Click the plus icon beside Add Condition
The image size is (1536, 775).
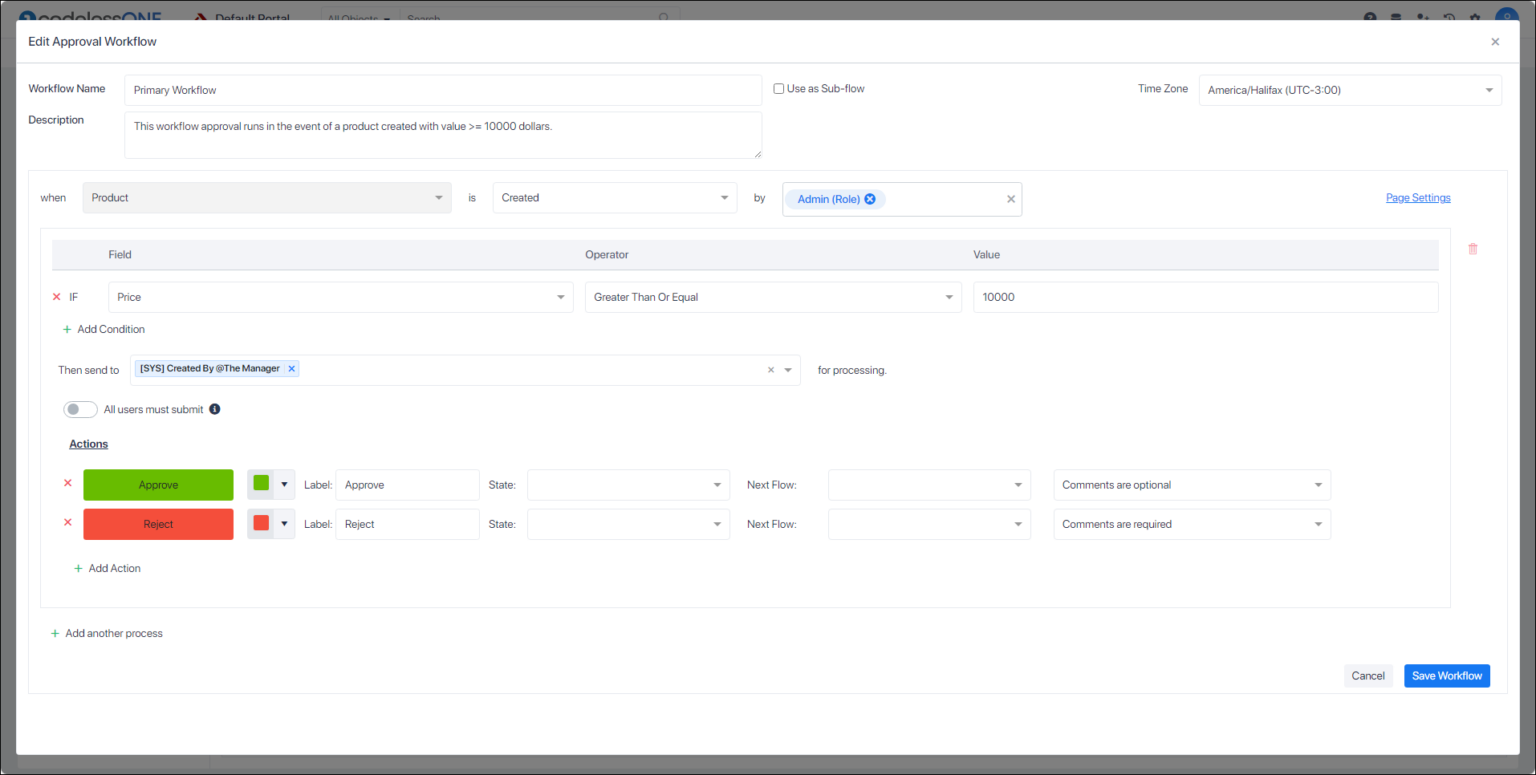pyautogui.click(x=67, y=329)
